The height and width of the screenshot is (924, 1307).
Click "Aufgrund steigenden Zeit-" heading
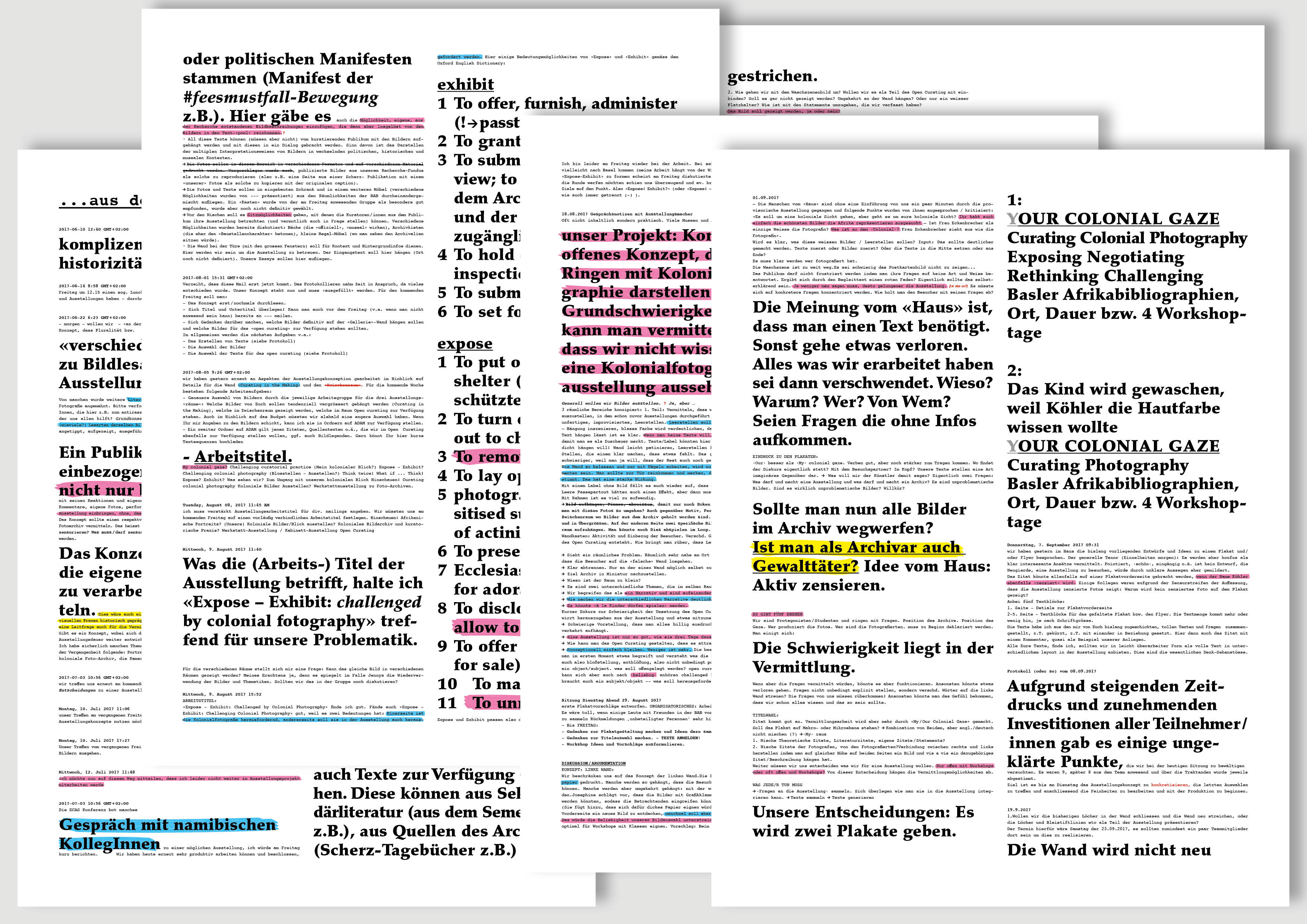[x=1115, y=687]
